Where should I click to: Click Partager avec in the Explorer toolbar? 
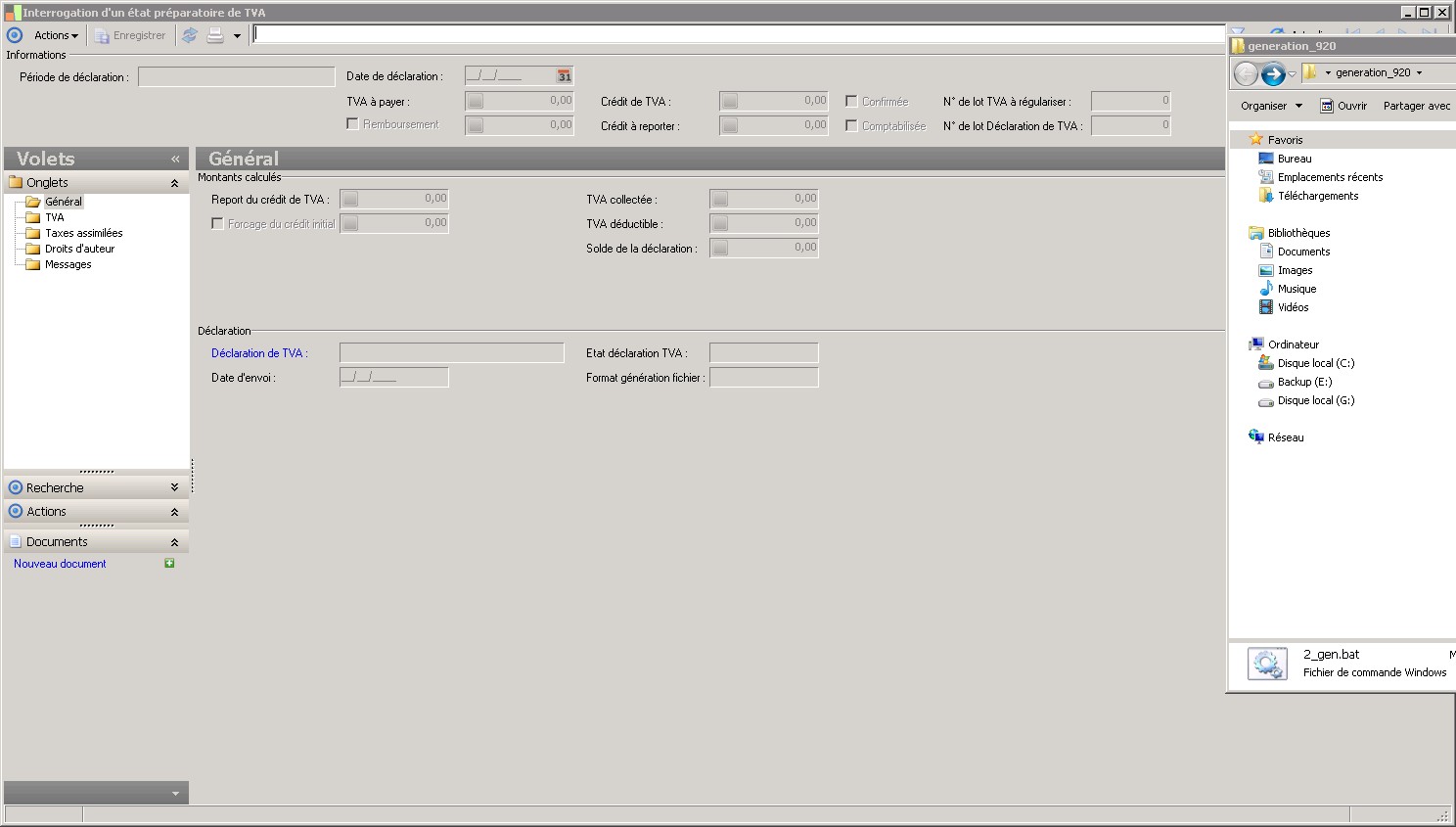1416,106
